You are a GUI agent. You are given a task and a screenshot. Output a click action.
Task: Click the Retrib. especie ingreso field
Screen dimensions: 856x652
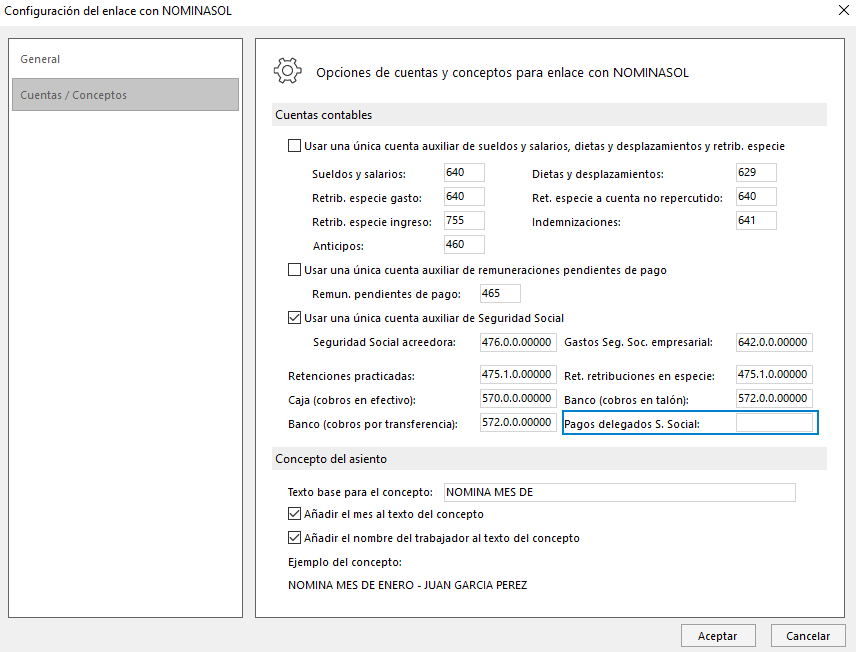pos(464,221)
